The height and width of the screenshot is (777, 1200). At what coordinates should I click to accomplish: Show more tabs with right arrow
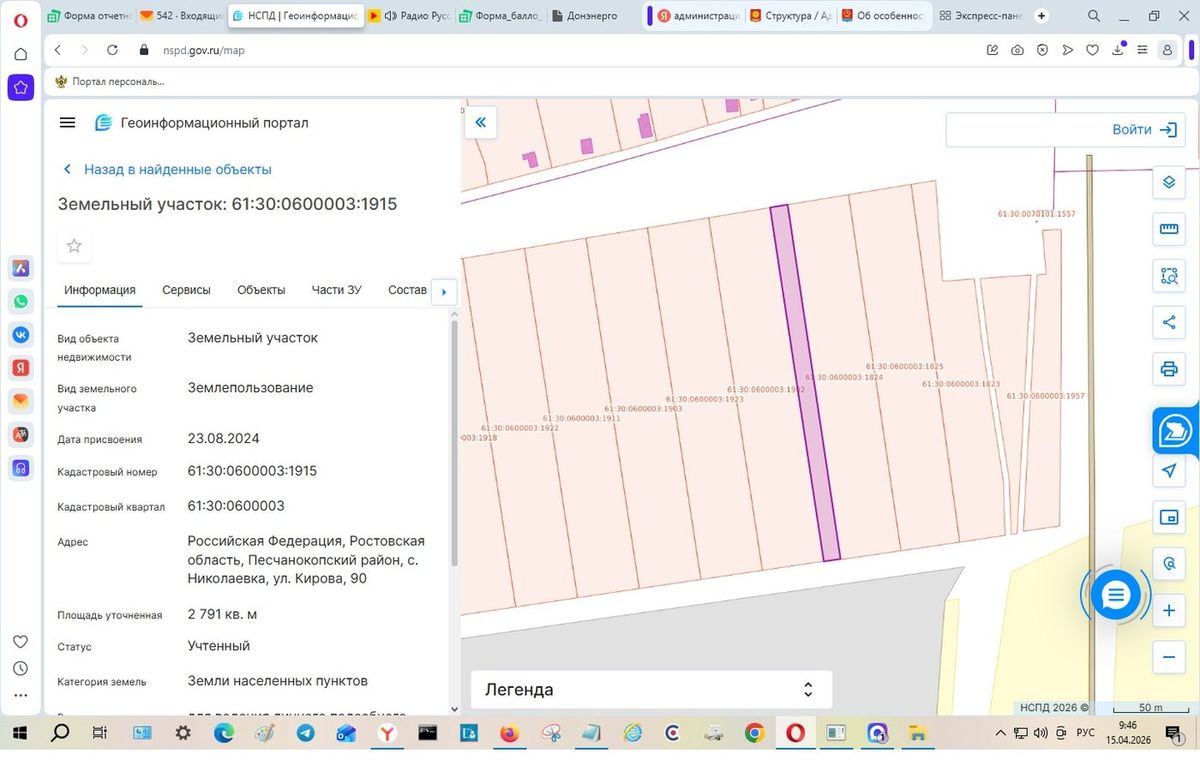pos(444,292)
